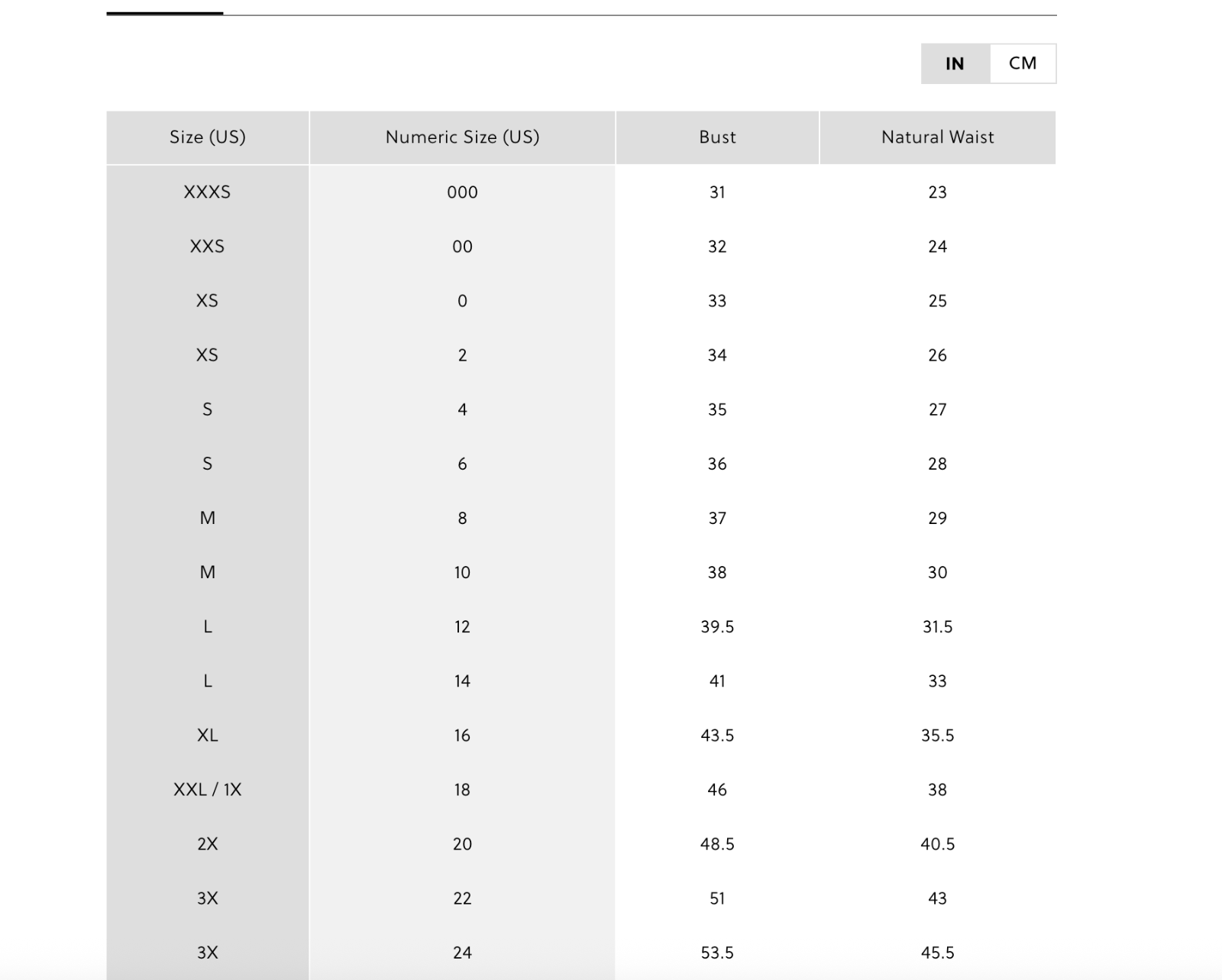Select the XXS size cell

(208, 247)
